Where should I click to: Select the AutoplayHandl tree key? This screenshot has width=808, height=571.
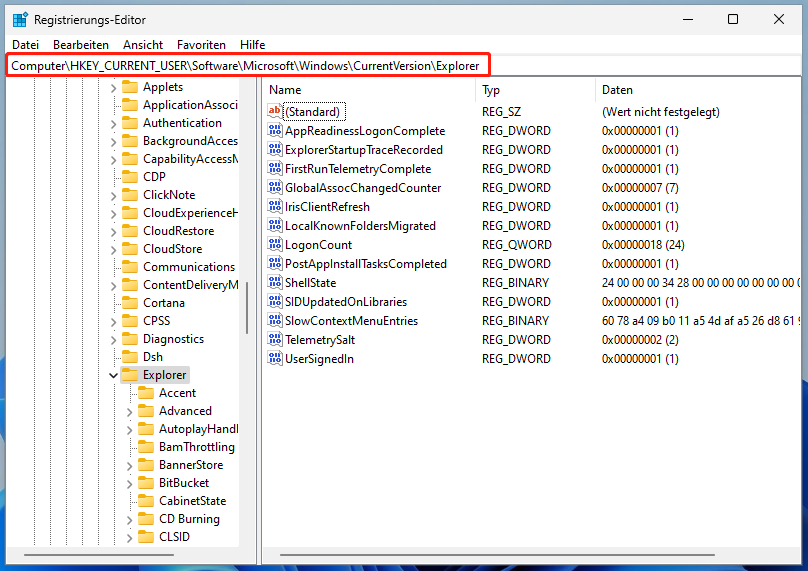tap(198, 429)
